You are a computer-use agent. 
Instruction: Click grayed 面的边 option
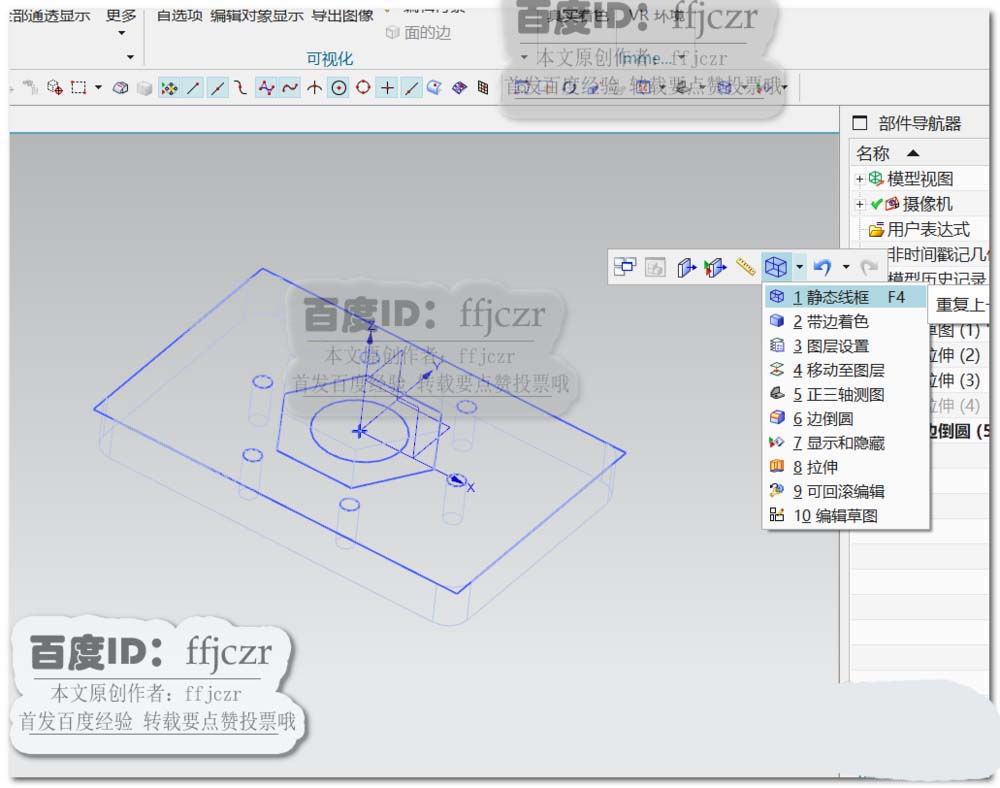419,33
